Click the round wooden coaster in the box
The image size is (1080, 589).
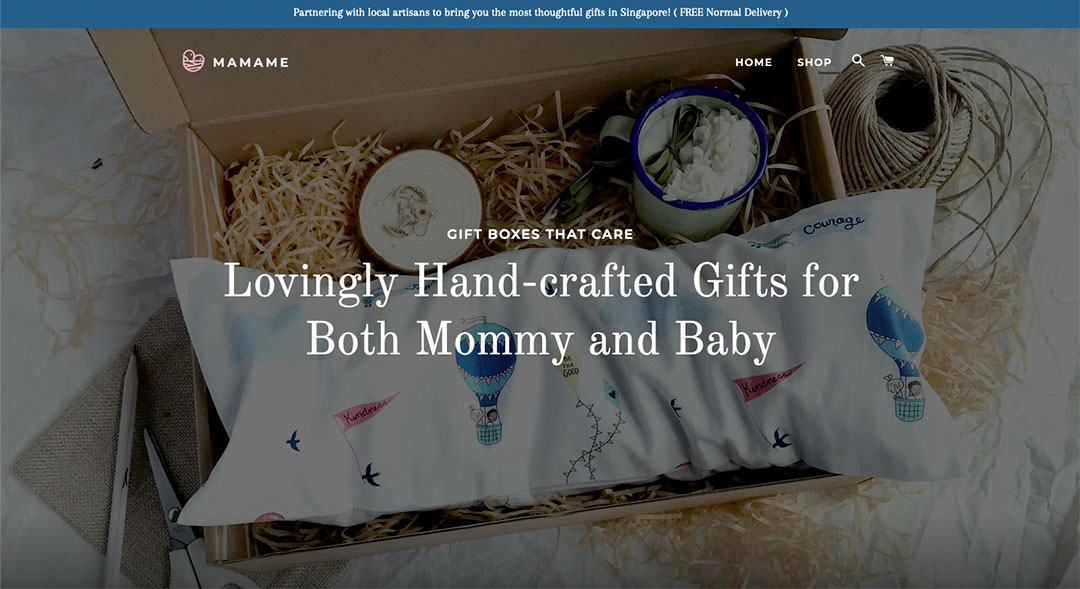(419, 207)
